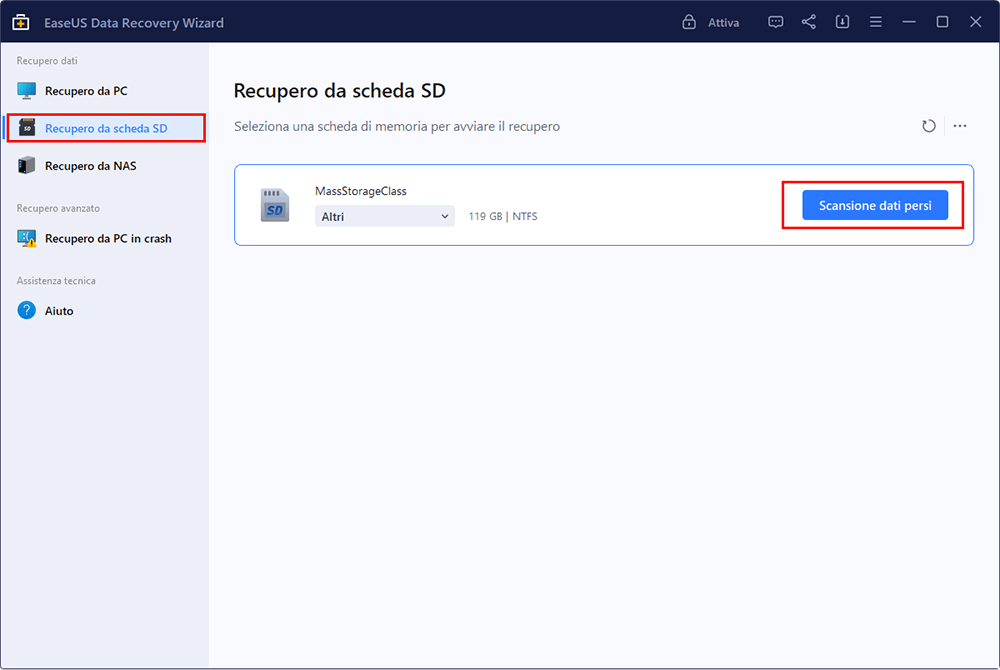Image resolution: width=1000 pixels, height=670 pixels.
Task: Click the Recupero da scheda SD heading
Action: pos(339,91)
